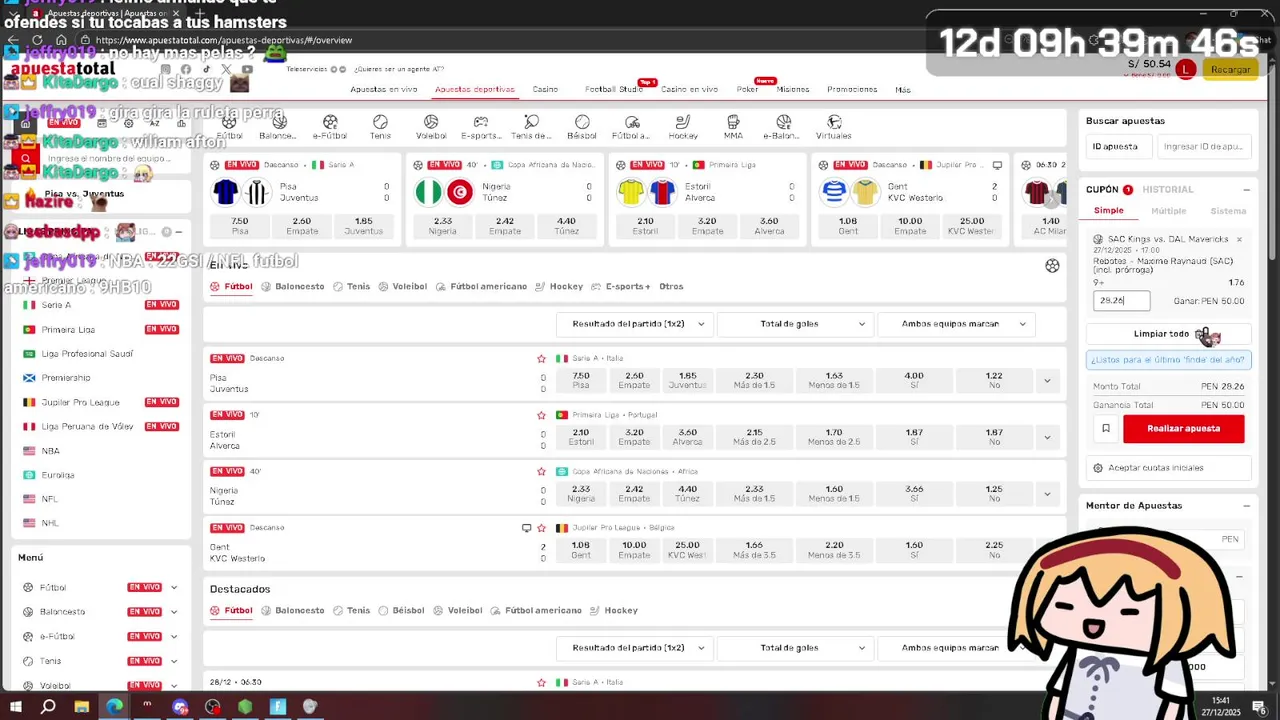
Task: Click the Recargar button
Action: [1230, 69]
